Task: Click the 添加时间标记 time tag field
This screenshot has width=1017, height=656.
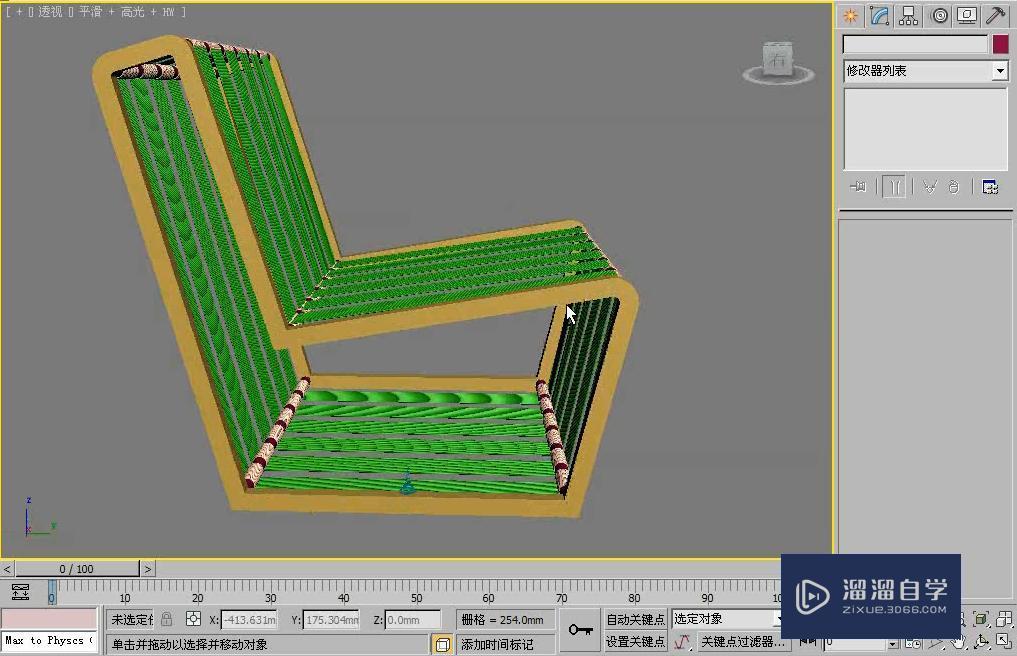Action: point(505,644)
